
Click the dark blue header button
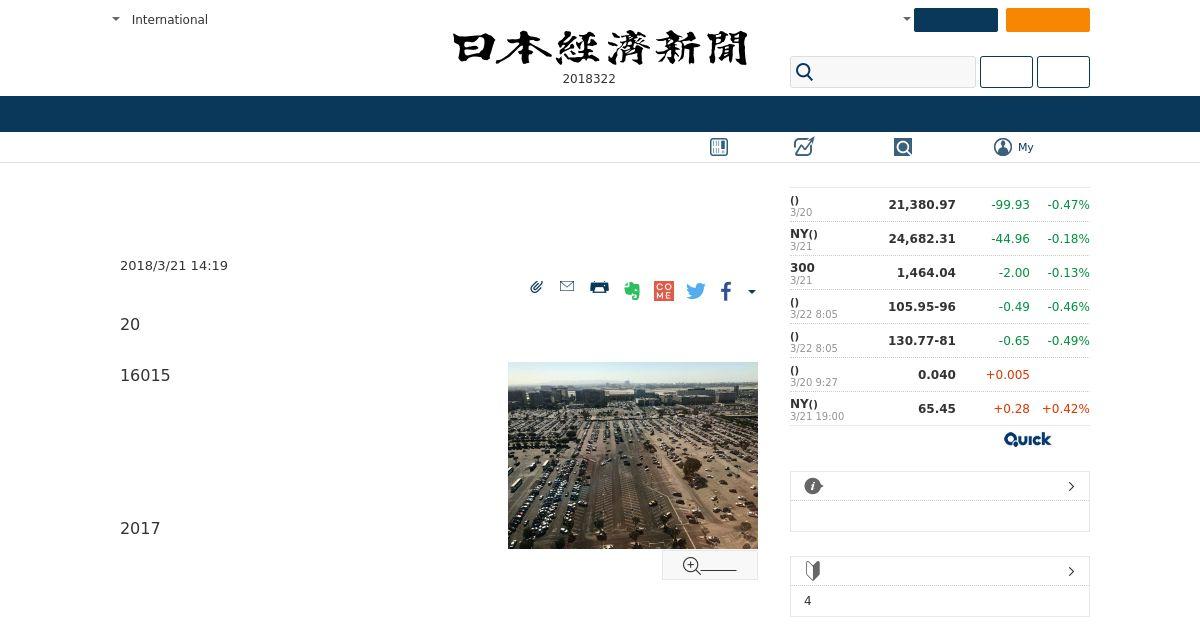956,20
